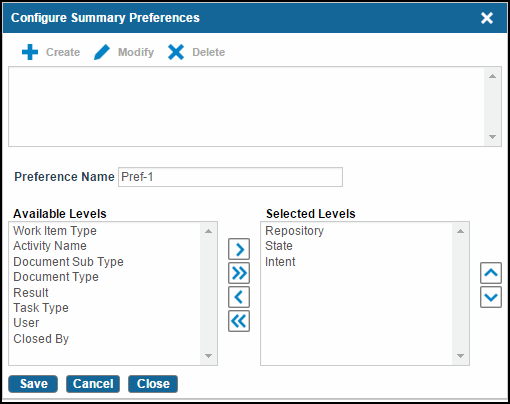Click down arrow of Available Levels scrollbar

click(x=208, y=356)
